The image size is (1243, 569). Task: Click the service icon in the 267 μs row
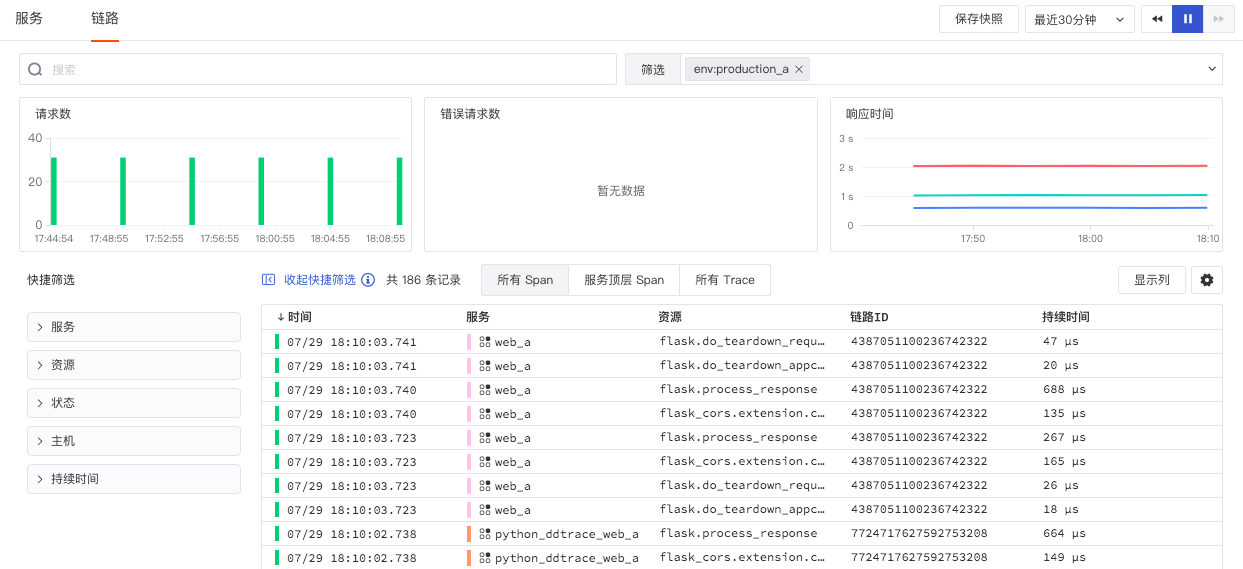(x=485, y=438)
